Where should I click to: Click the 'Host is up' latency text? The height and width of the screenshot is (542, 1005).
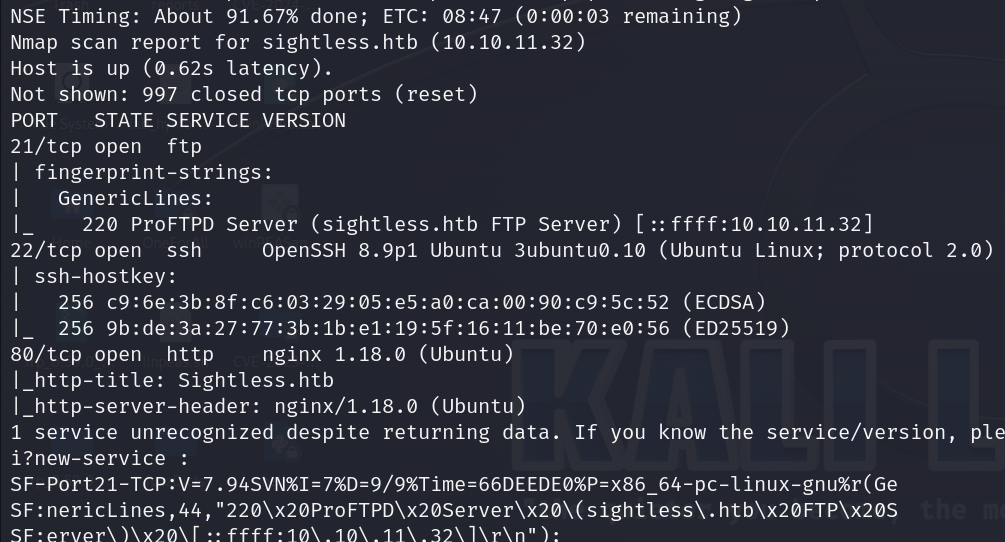(x=172, y=68)
